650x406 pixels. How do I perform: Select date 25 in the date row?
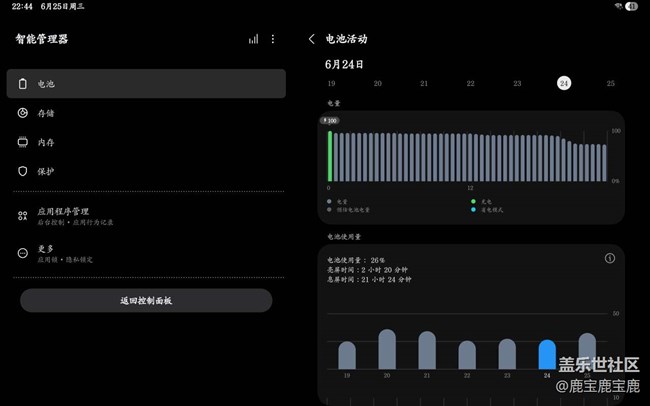[x=610, y=84]
